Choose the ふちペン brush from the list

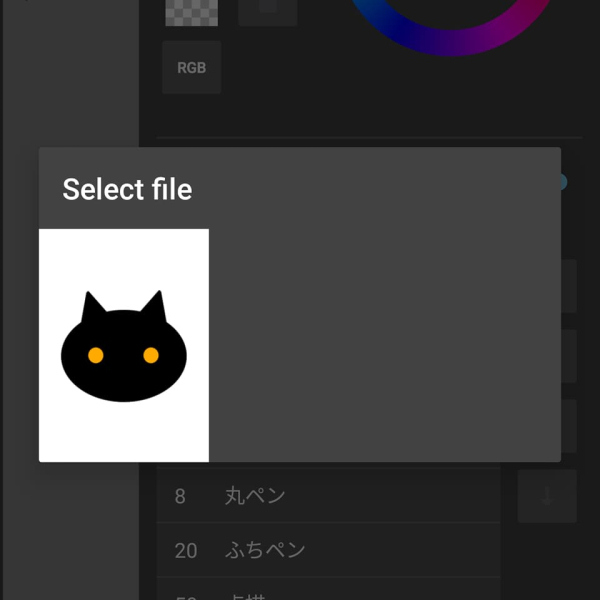point(265,550)
